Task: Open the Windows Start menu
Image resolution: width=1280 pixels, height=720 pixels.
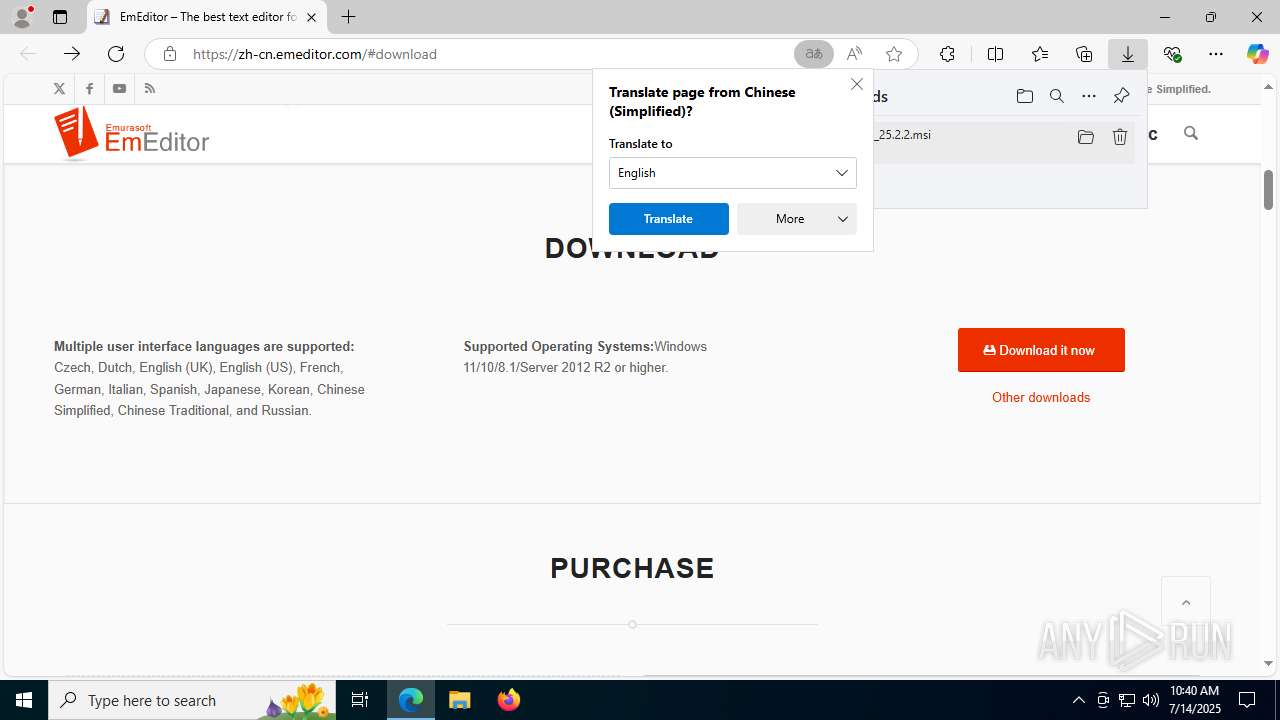Action: (24, 700)
